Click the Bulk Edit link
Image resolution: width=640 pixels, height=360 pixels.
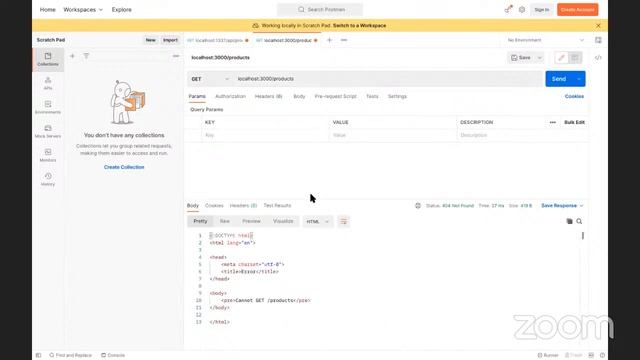coord(574,122)
